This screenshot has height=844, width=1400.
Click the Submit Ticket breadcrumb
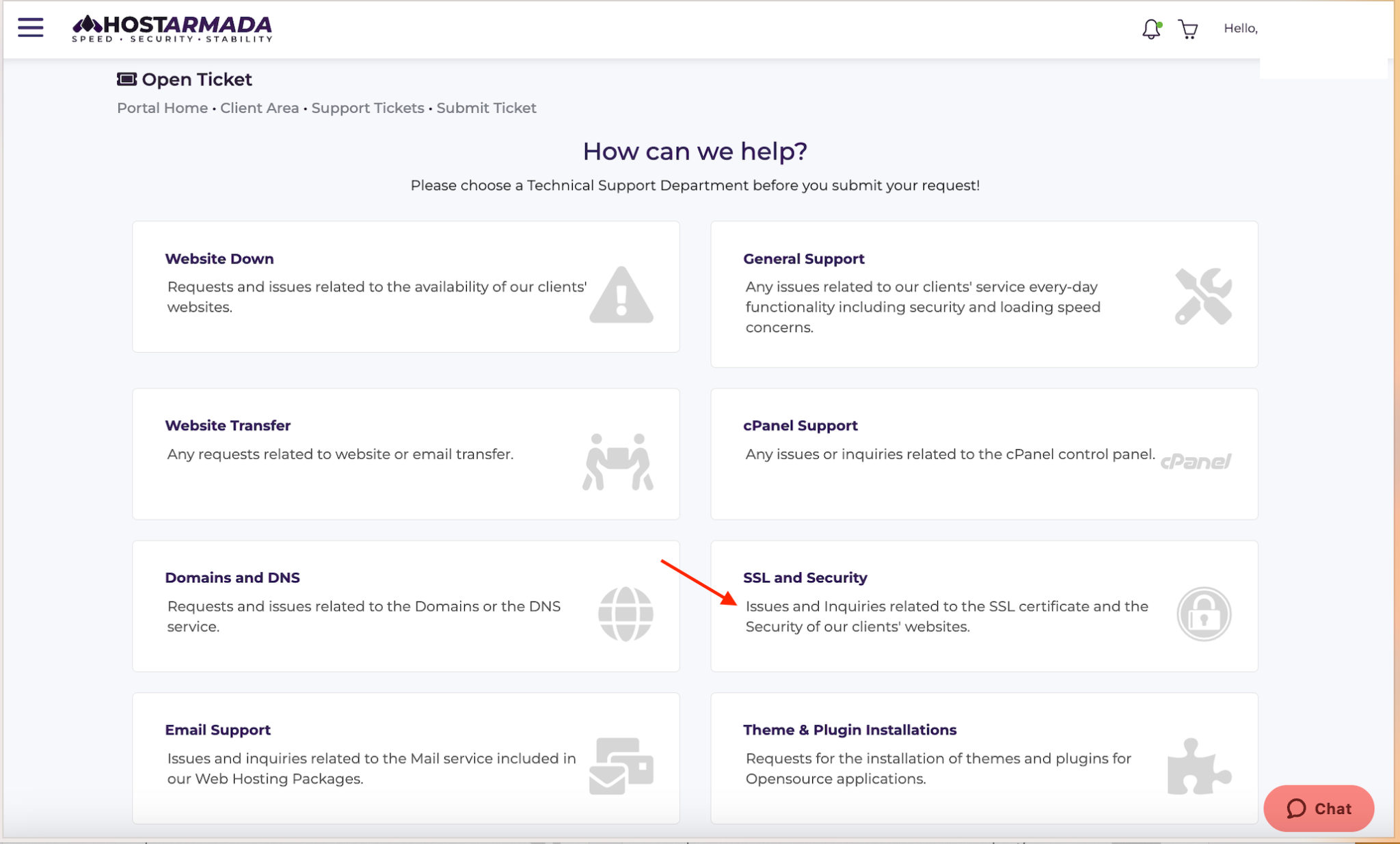tap(486, 108)
